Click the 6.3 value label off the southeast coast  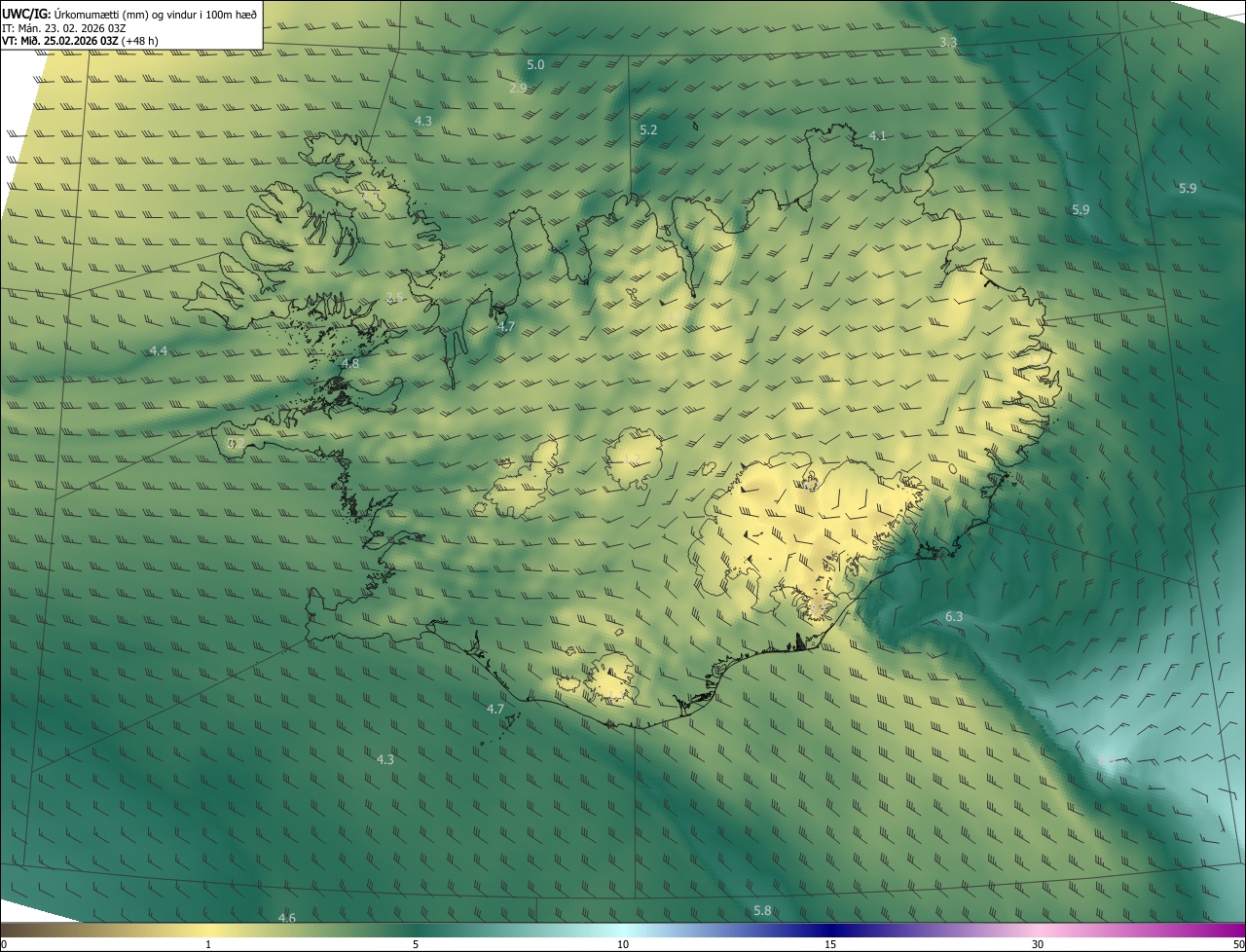click(x=954, y=616)
